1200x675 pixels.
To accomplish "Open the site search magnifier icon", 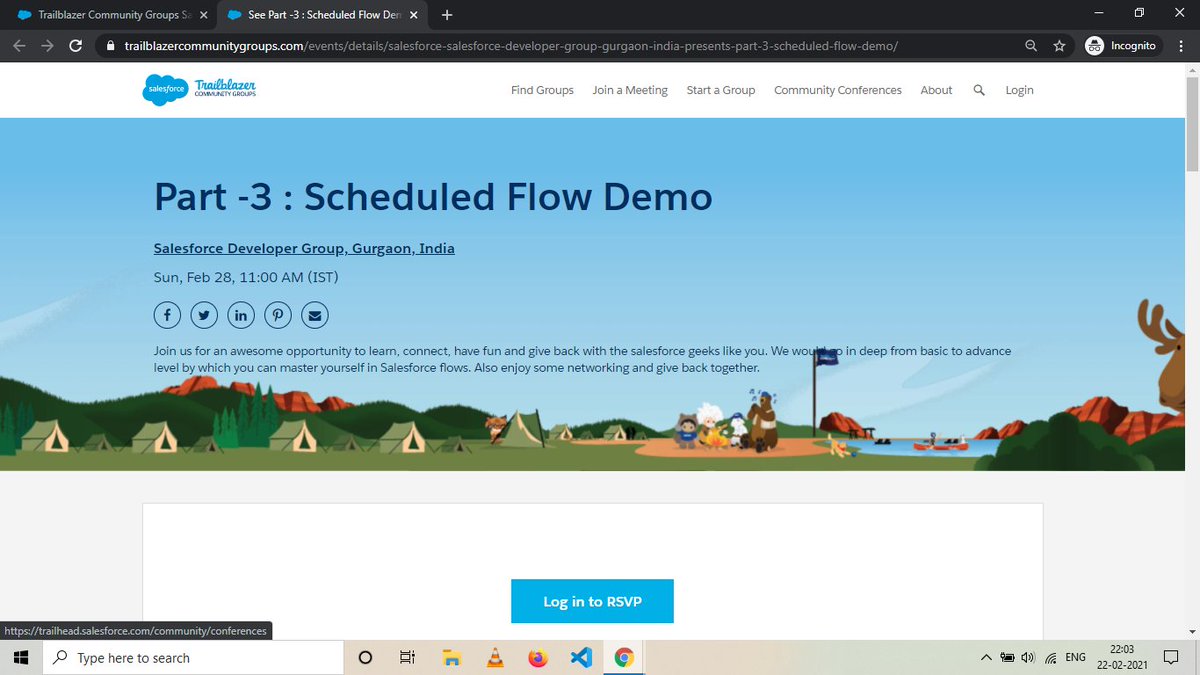I will point(979,90).
